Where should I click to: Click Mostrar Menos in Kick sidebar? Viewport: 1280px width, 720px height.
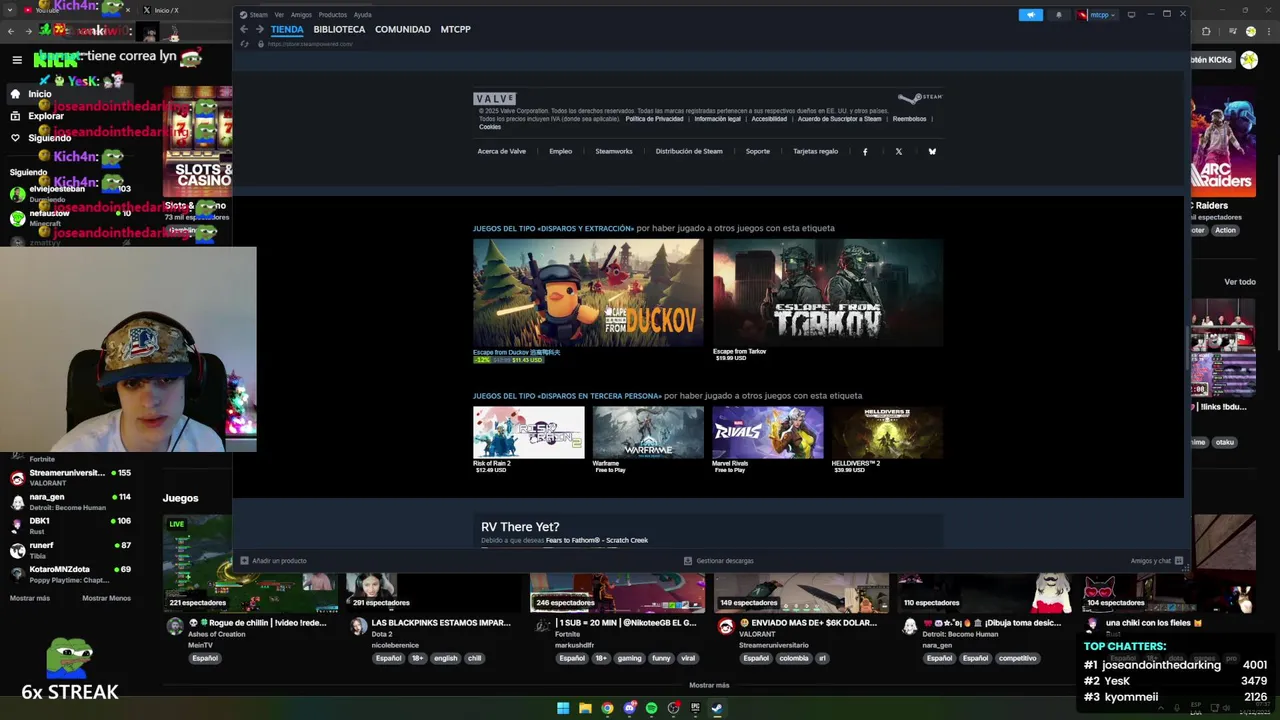[x=106, y=598]
